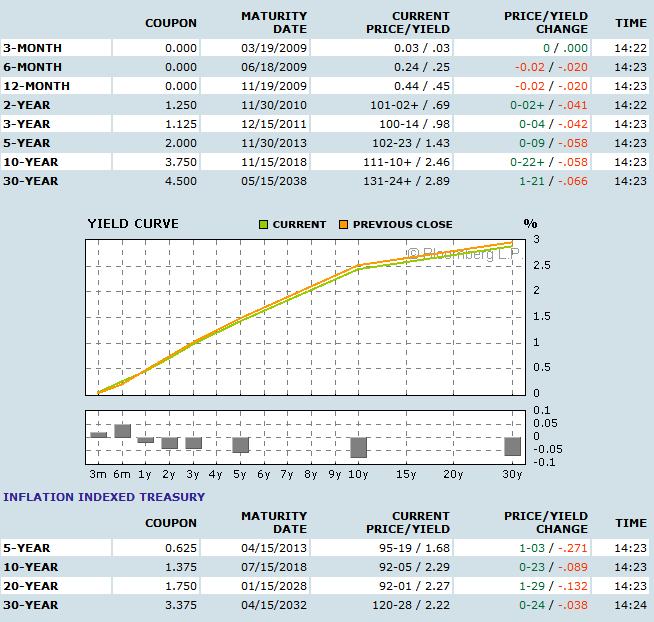Click maturity date 03/19/2009

(274, 48)
